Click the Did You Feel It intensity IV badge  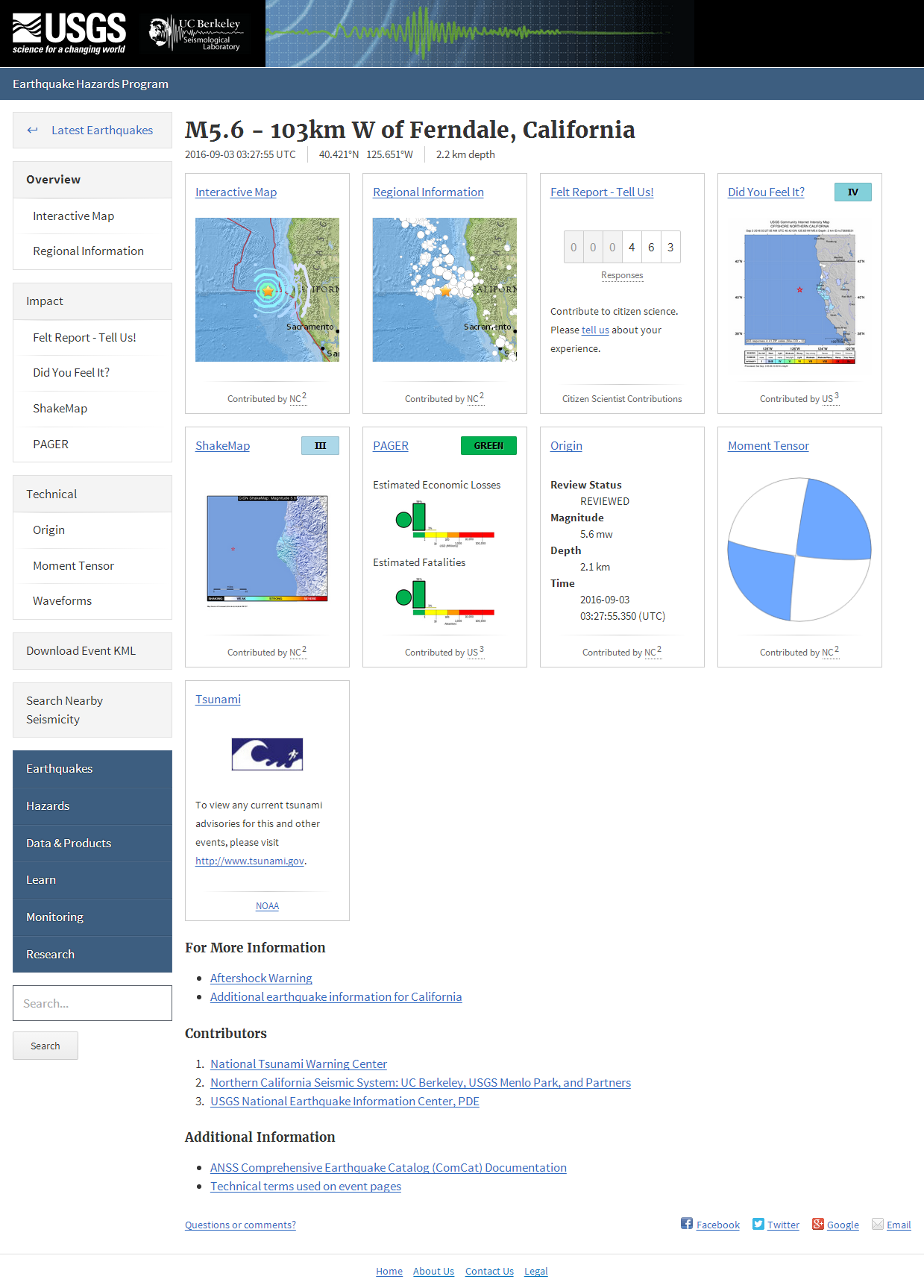pos(852,192)
